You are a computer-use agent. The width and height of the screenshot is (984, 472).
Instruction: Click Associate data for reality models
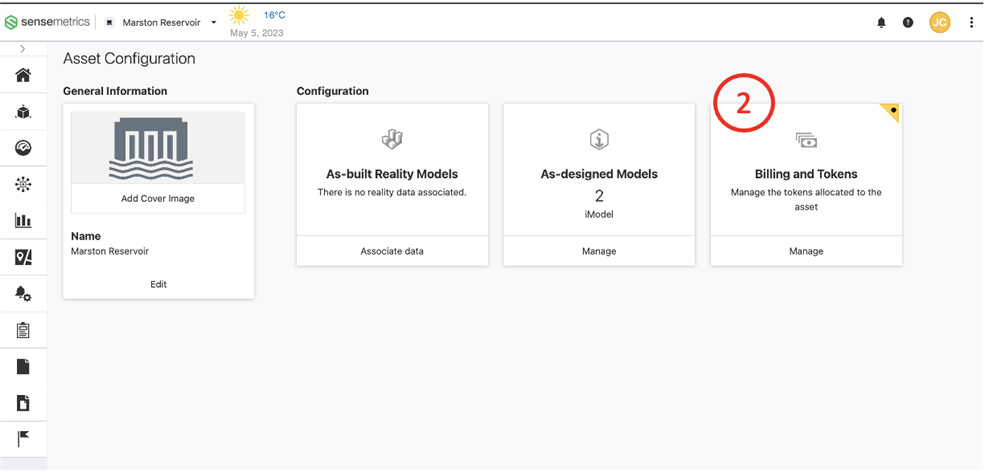coord(392,251)
